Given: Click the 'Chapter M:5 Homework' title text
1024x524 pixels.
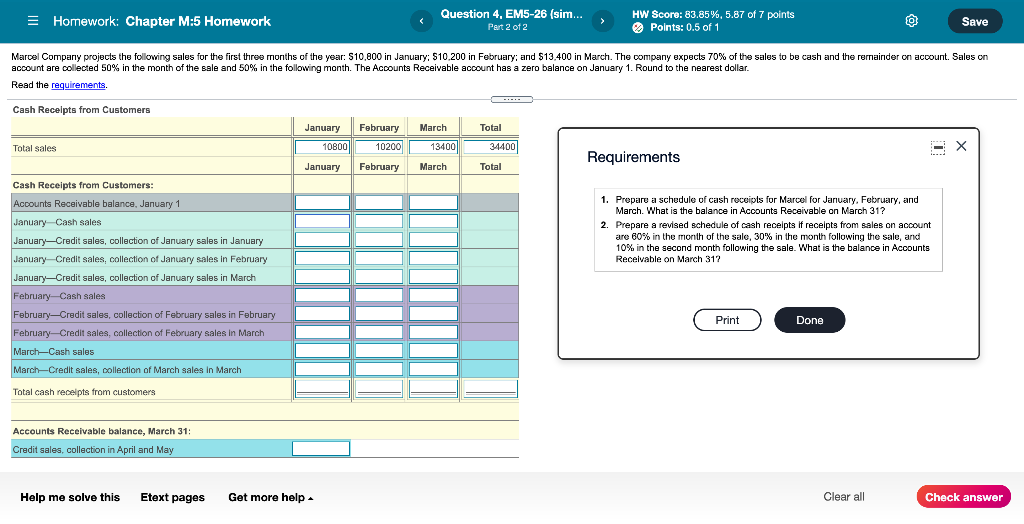Looking at the screenshot, I should click(198, 21).
